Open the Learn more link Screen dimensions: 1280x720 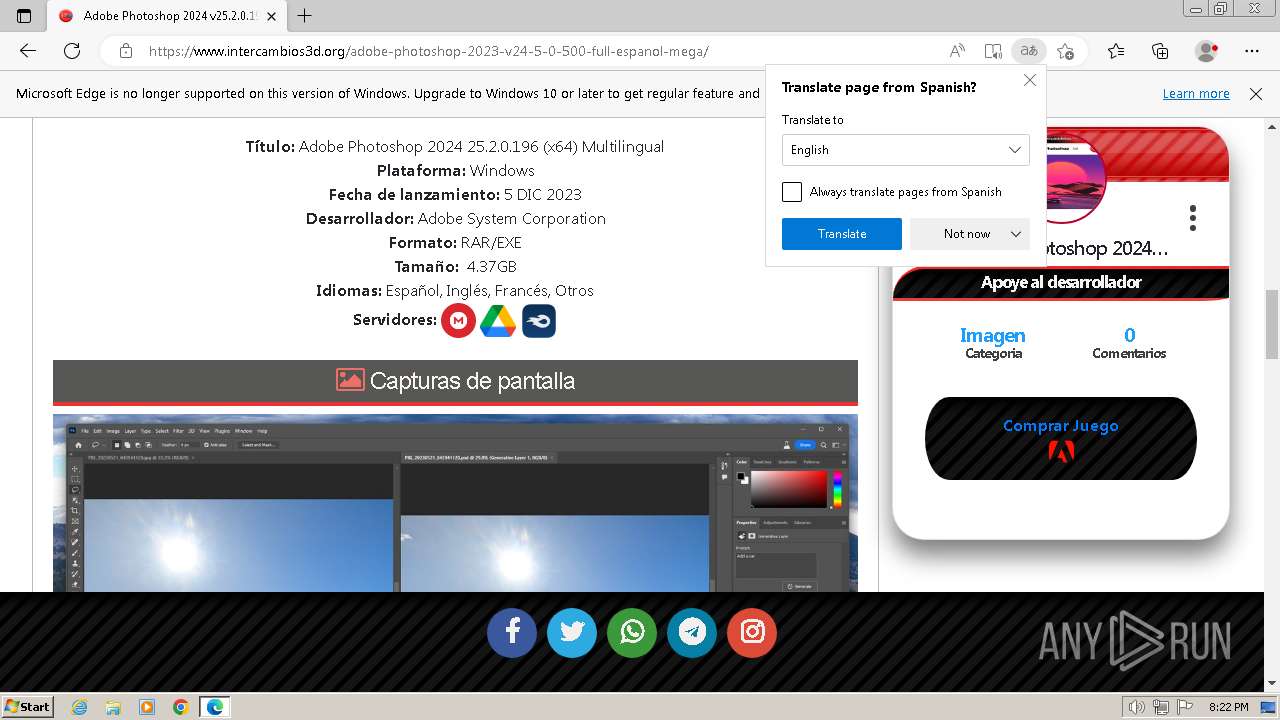pos(1196,93)
